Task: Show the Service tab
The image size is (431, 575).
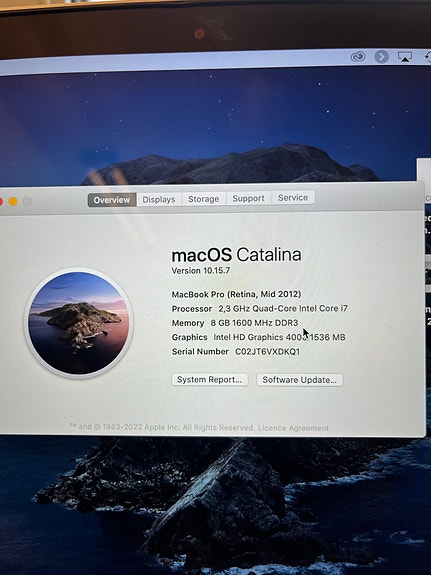Action: (x=293, y=198)
